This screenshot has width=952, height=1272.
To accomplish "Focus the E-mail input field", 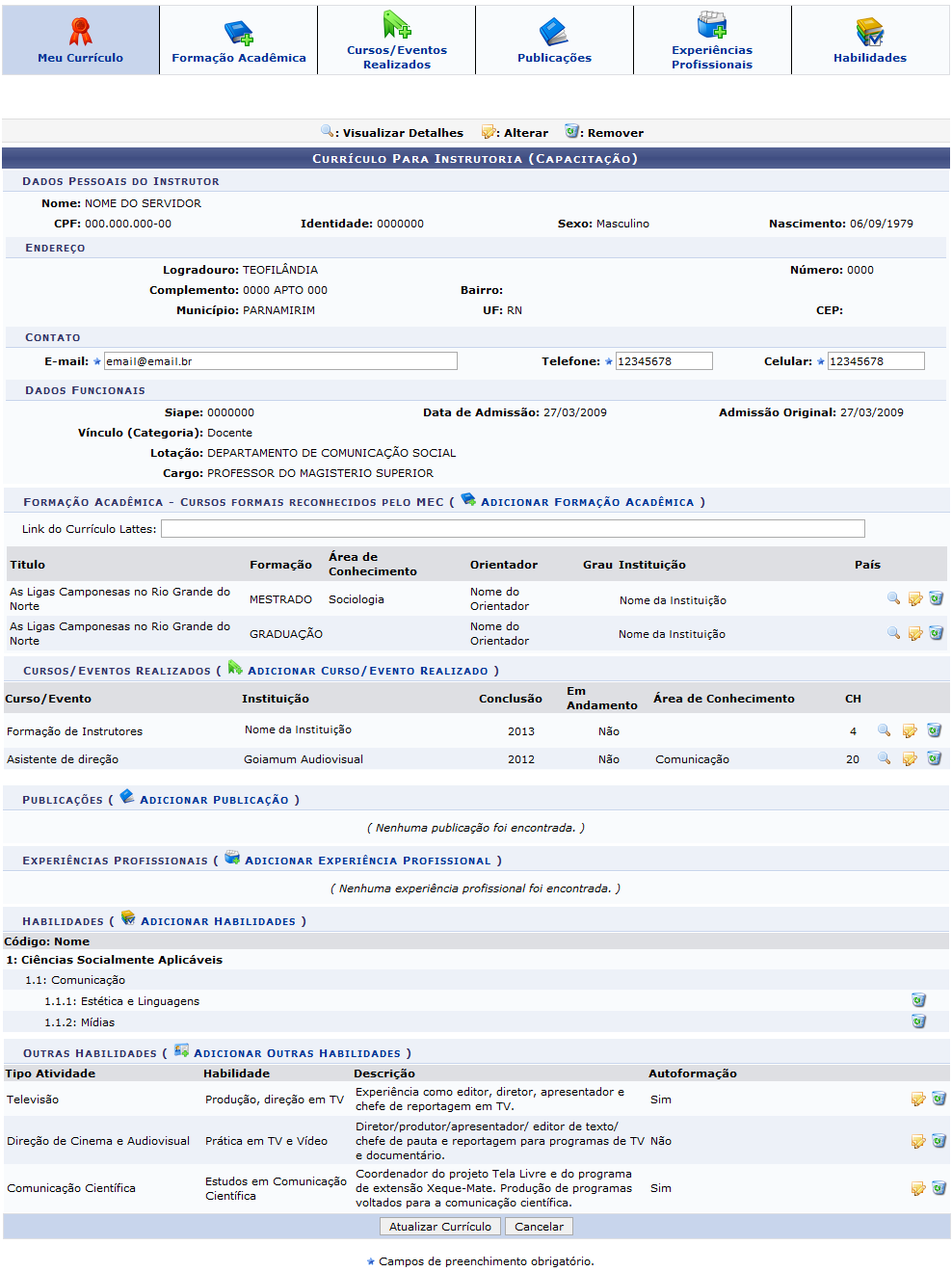I will click(x=280, y=361).
